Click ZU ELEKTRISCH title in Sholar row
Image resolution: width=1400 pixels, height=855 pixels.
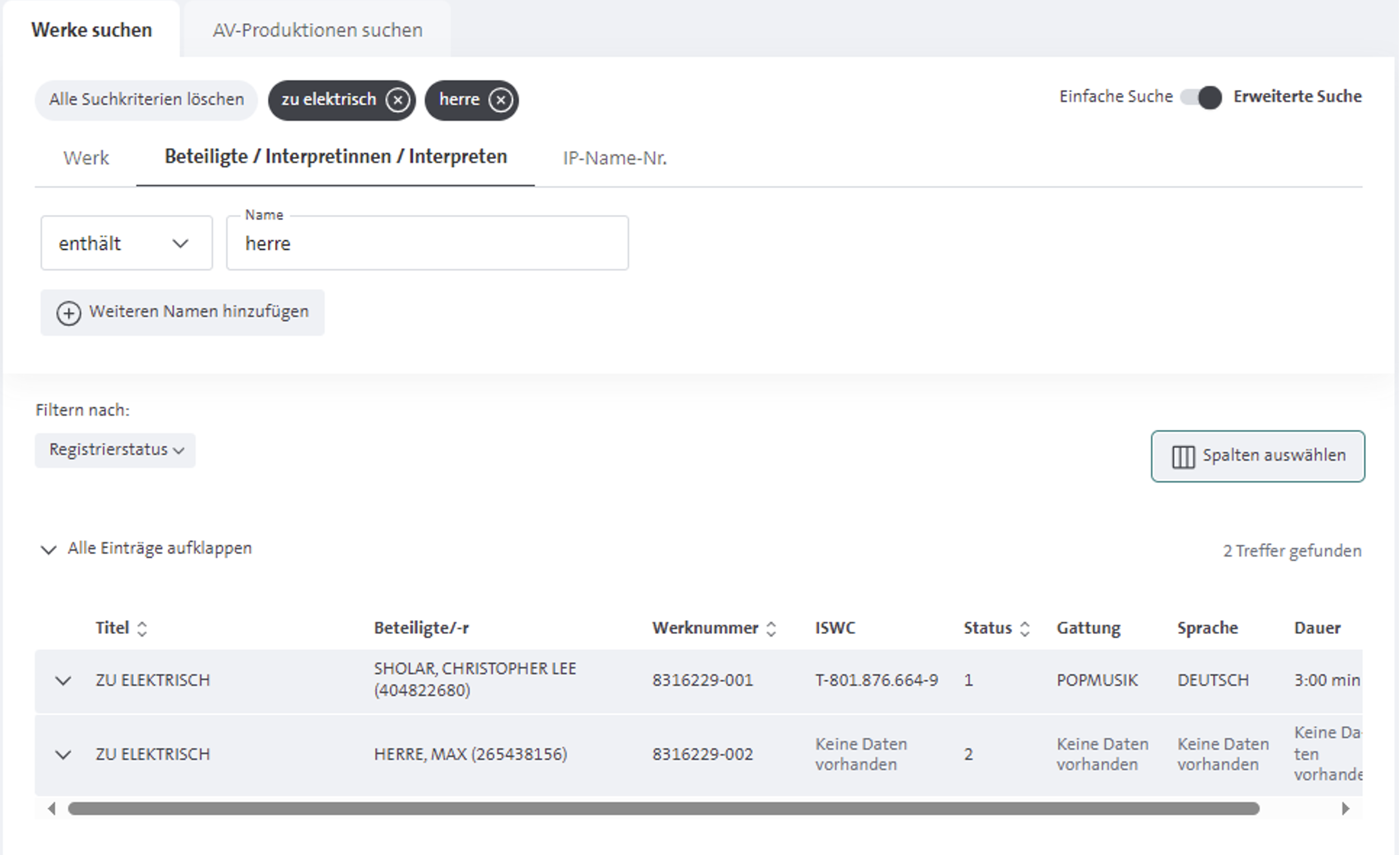(x=153, y=680)
